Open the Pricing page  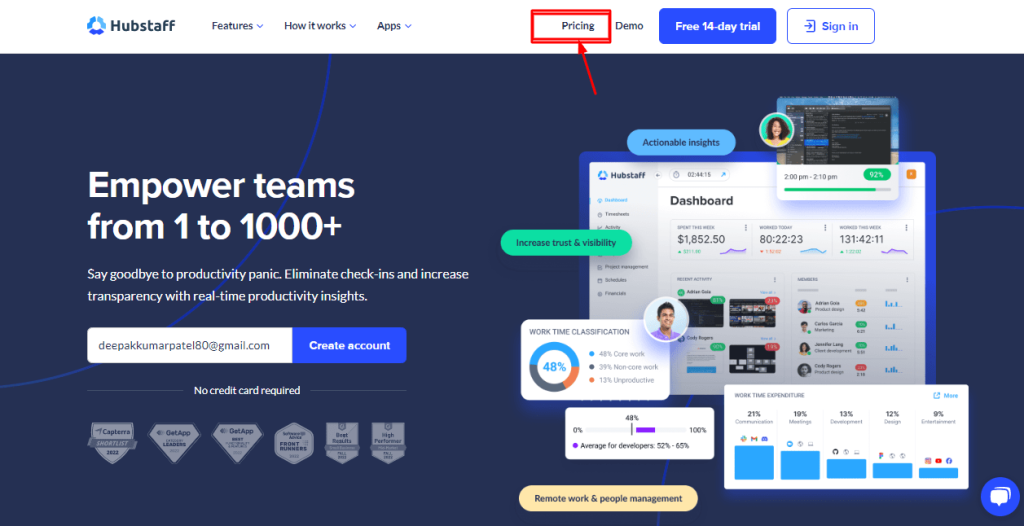click(x=577, y=26)
